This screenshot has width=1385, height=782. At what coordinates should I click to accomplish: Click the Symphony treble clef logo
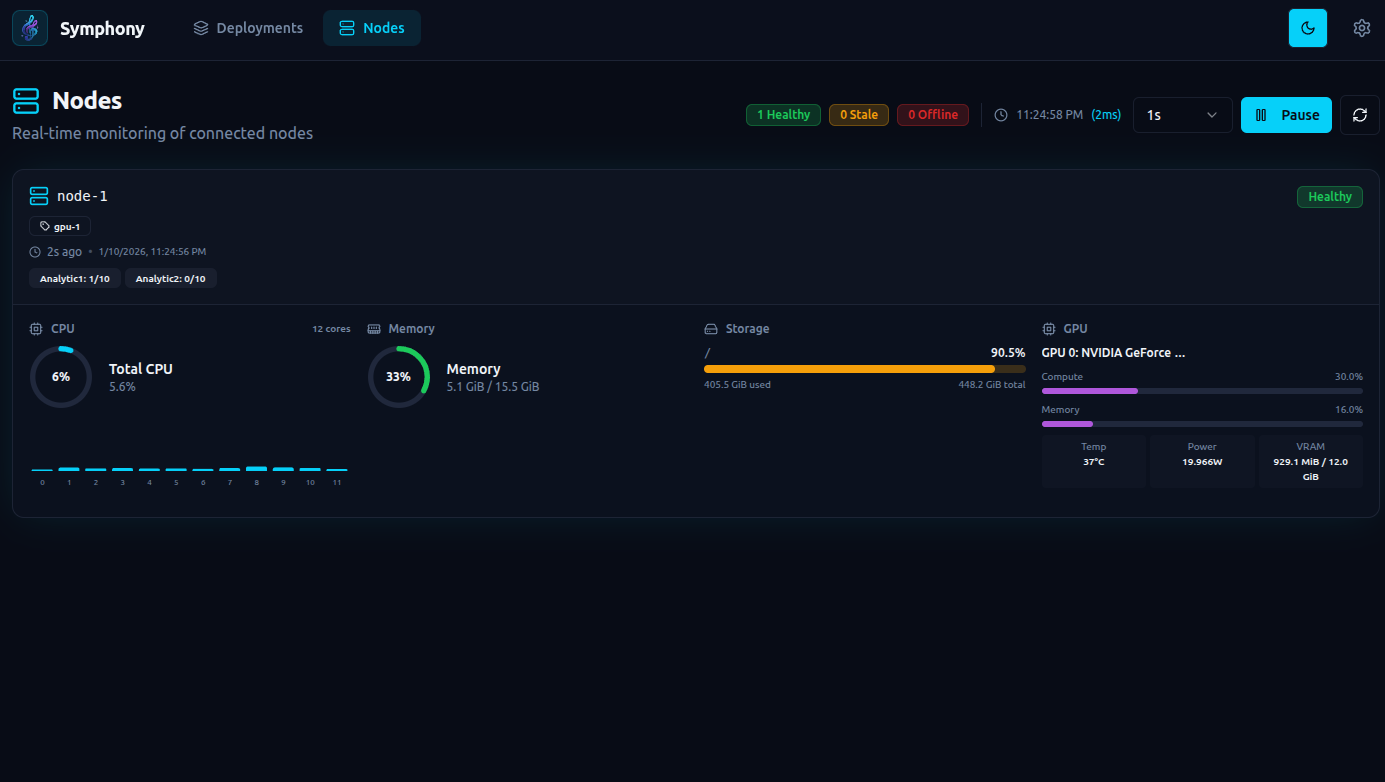point(30,28)
